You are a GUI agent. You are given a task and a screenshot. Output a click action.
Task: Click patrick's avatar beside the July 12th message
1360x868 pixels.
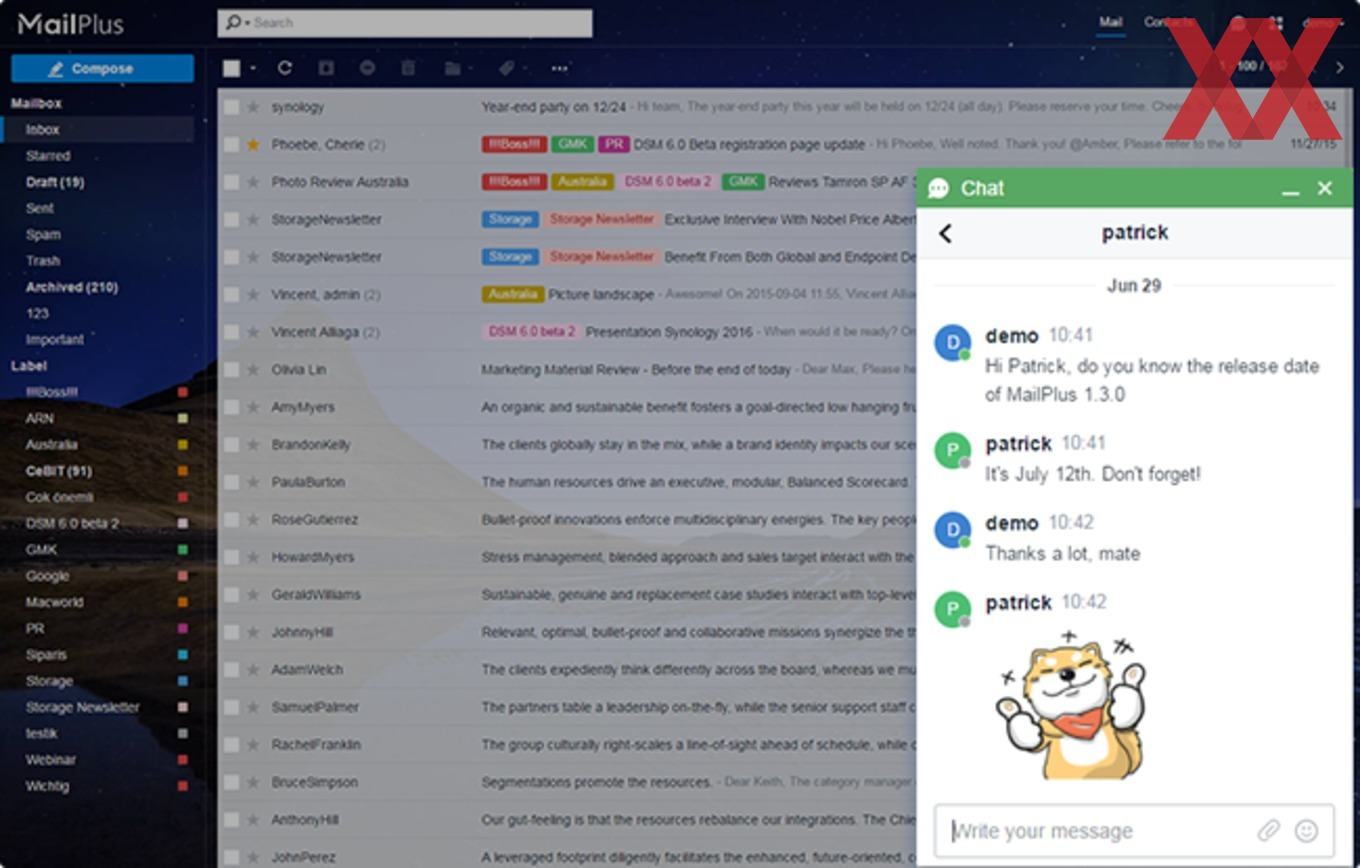(952, 451)
